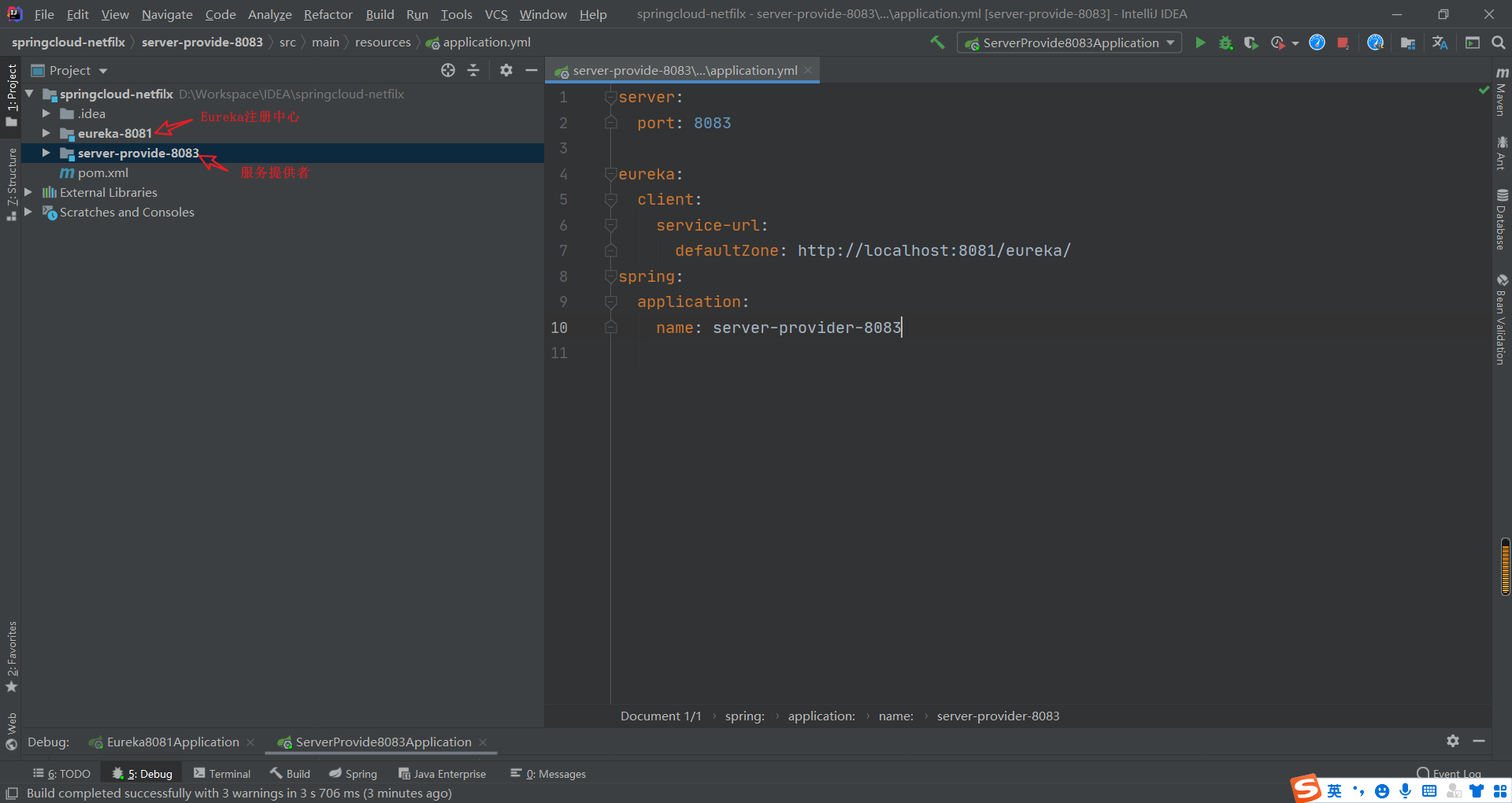Image resolution: width=1512 pixels, height=803 pixels.
Task: Collapse all in Project panel
Action: [473, 70]
